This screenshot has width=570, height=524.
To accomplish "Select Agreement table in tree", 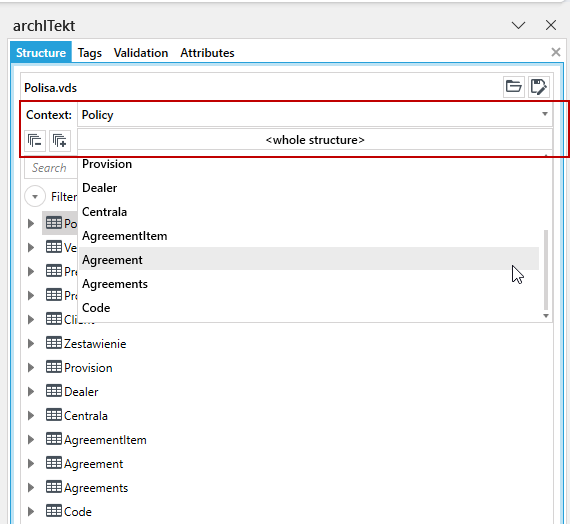I will tap(84, 464).
